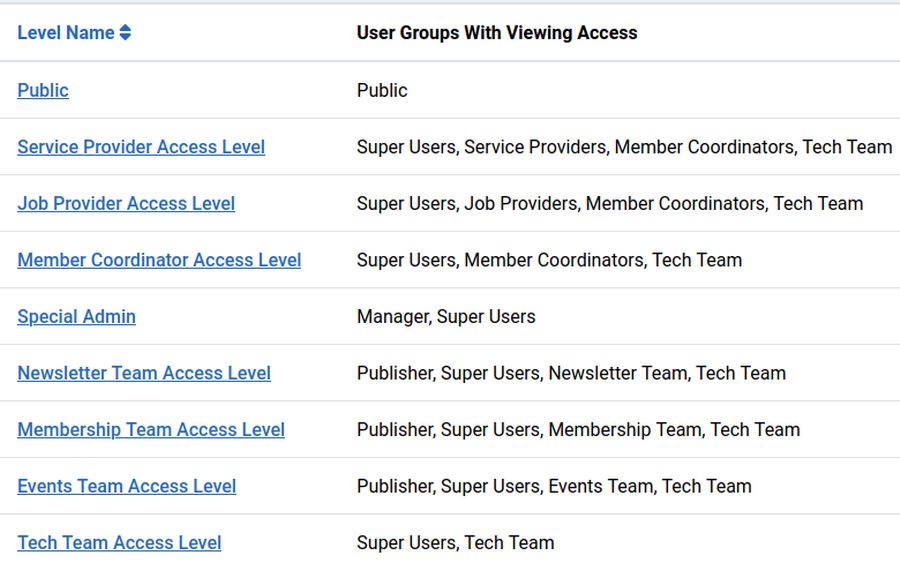This screenshot has height=570, width=900.
Task: Open the Public access level link
Action: [x=43, y=90]
